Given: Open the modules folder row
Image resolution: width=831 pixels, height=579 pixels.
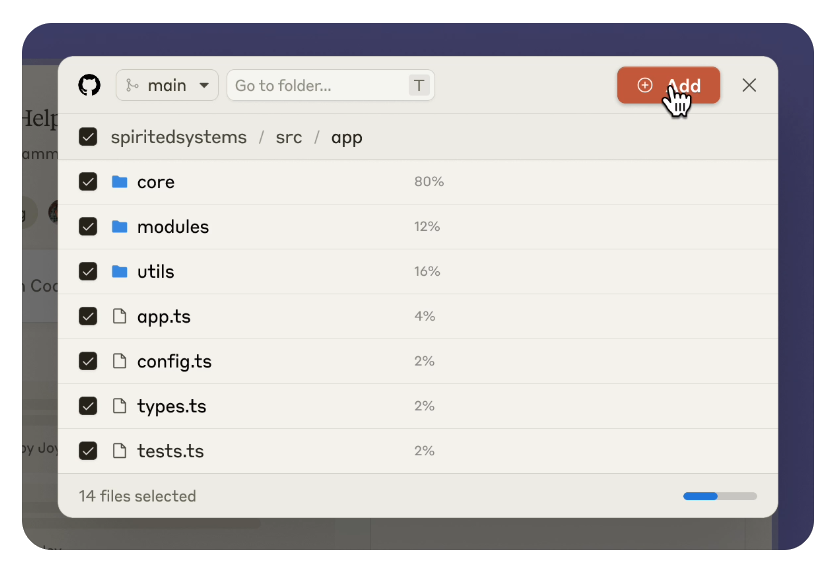Looking at the screenshot, I should pyautogui.click(x=173, y=227).
